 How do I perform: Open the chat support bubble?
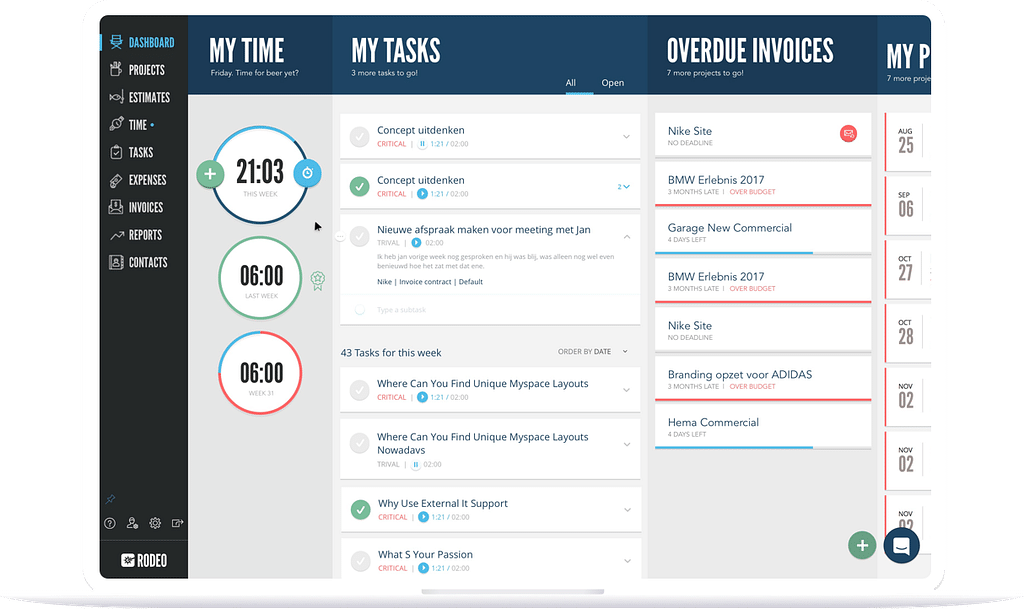point(901,545)
